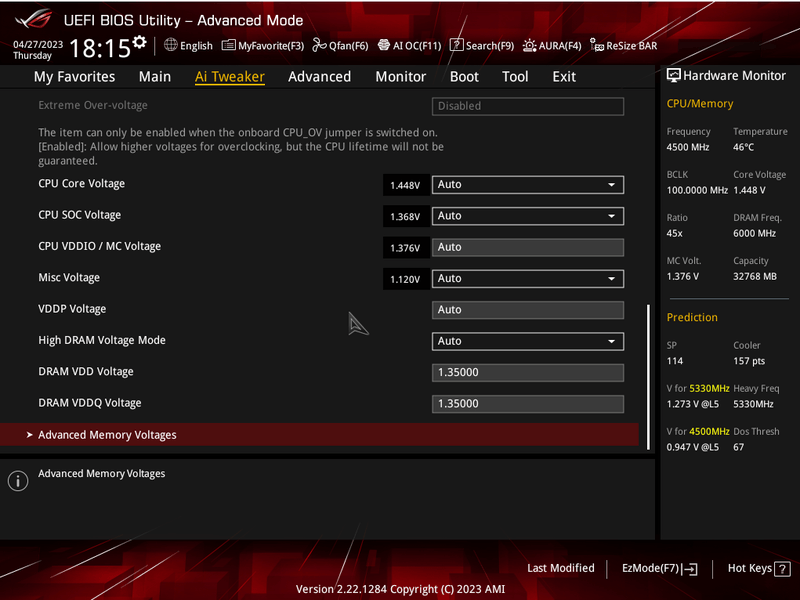Click the Hot Keys text label
This screenshot has width=800, height=600.
point(749,568)
